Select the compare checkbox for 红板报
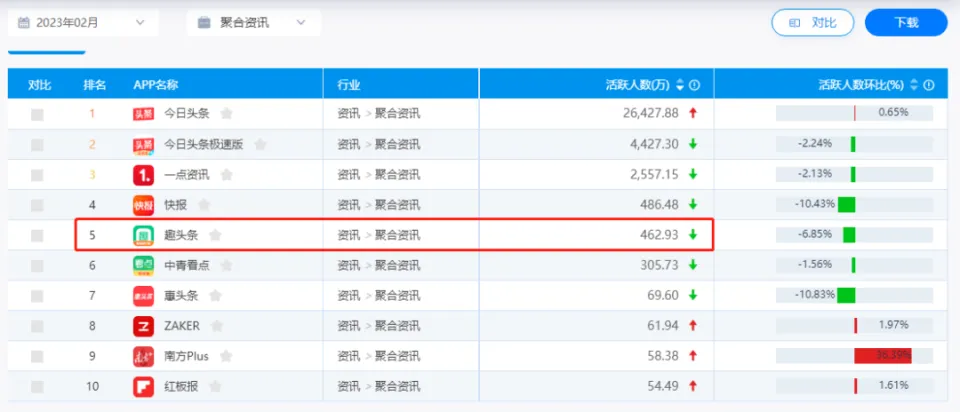 [37, 387]
